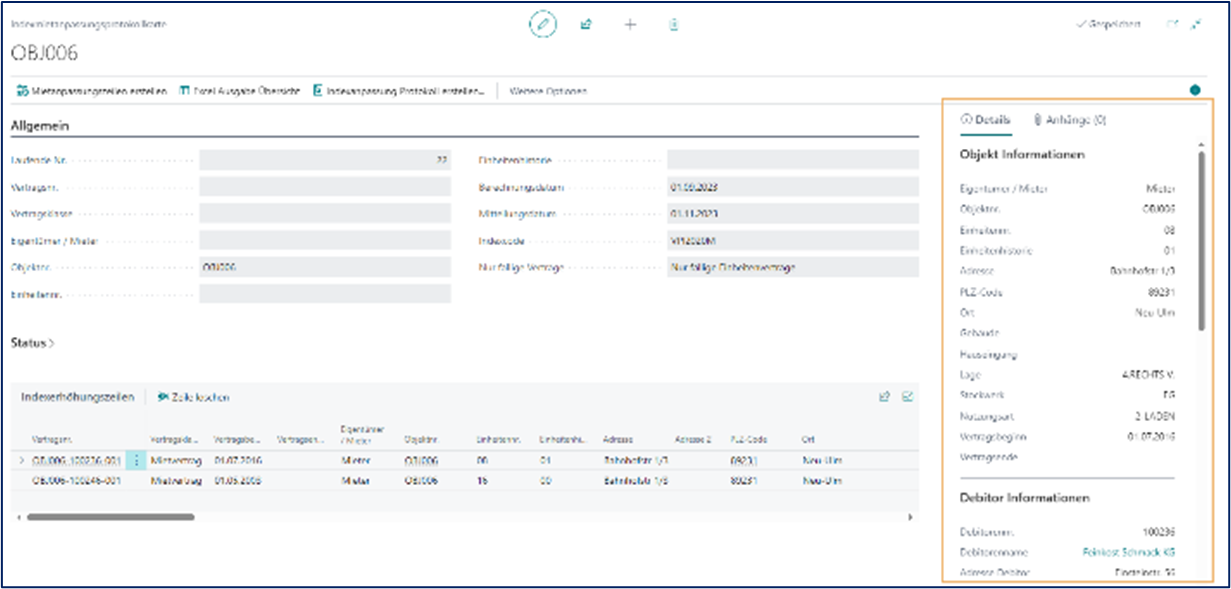Open Weitere Optionen menu
The height and width of the screenshot is (589, 1231).
click(548, 91)
